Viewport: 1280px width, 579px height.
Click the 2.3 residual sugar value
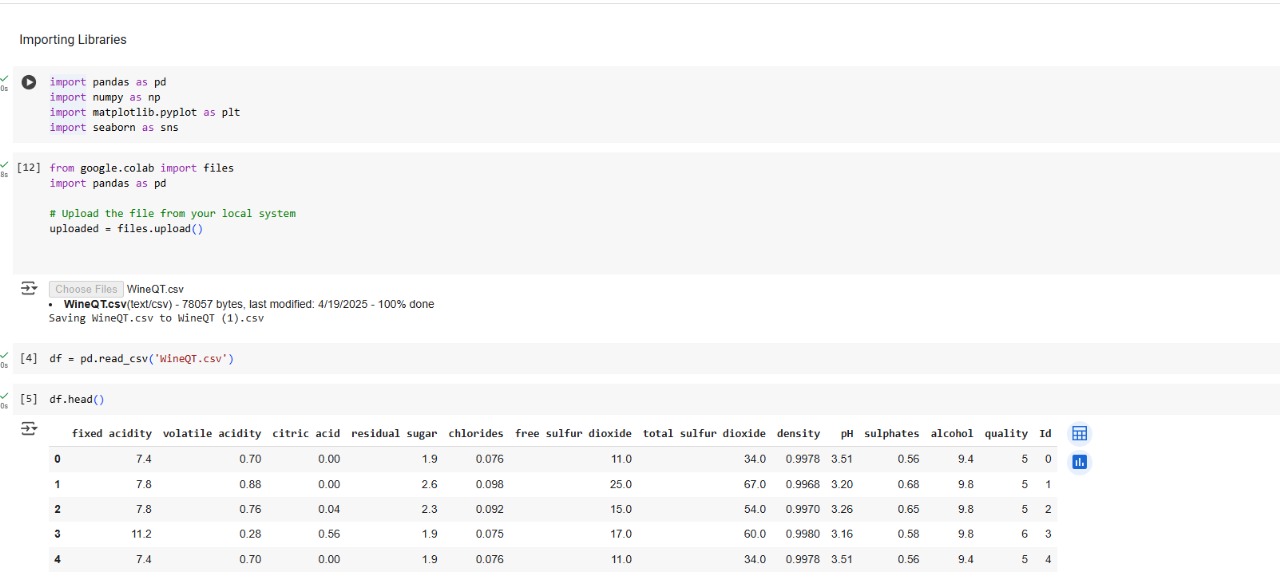(429, 509)
